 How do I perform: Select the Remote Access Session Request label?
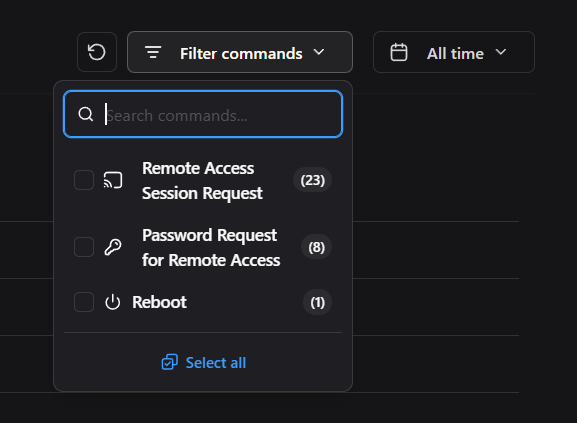click(202, 181)
